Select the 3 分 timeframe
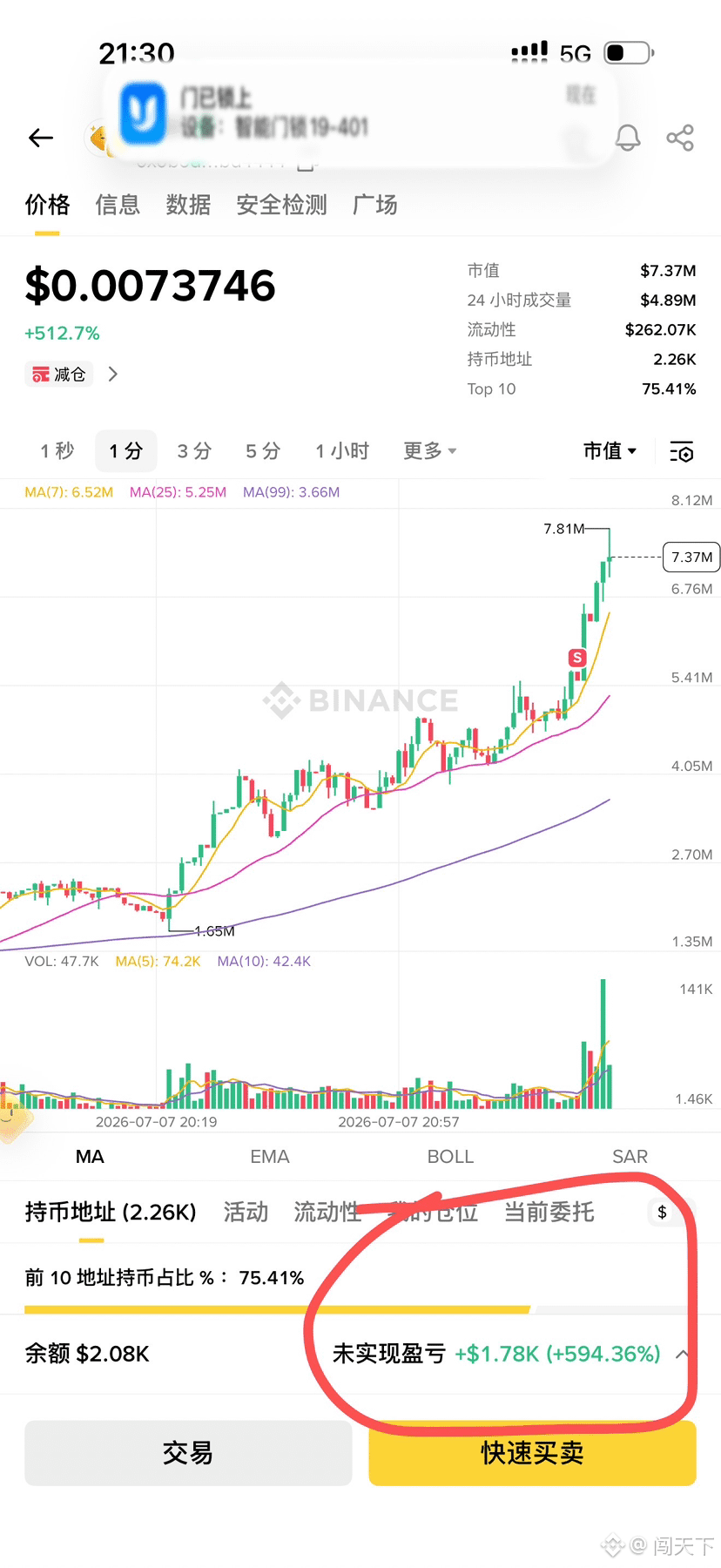The height and width of the screenshot is (1568, 721). pyautogui.click(x=194, y=451)
